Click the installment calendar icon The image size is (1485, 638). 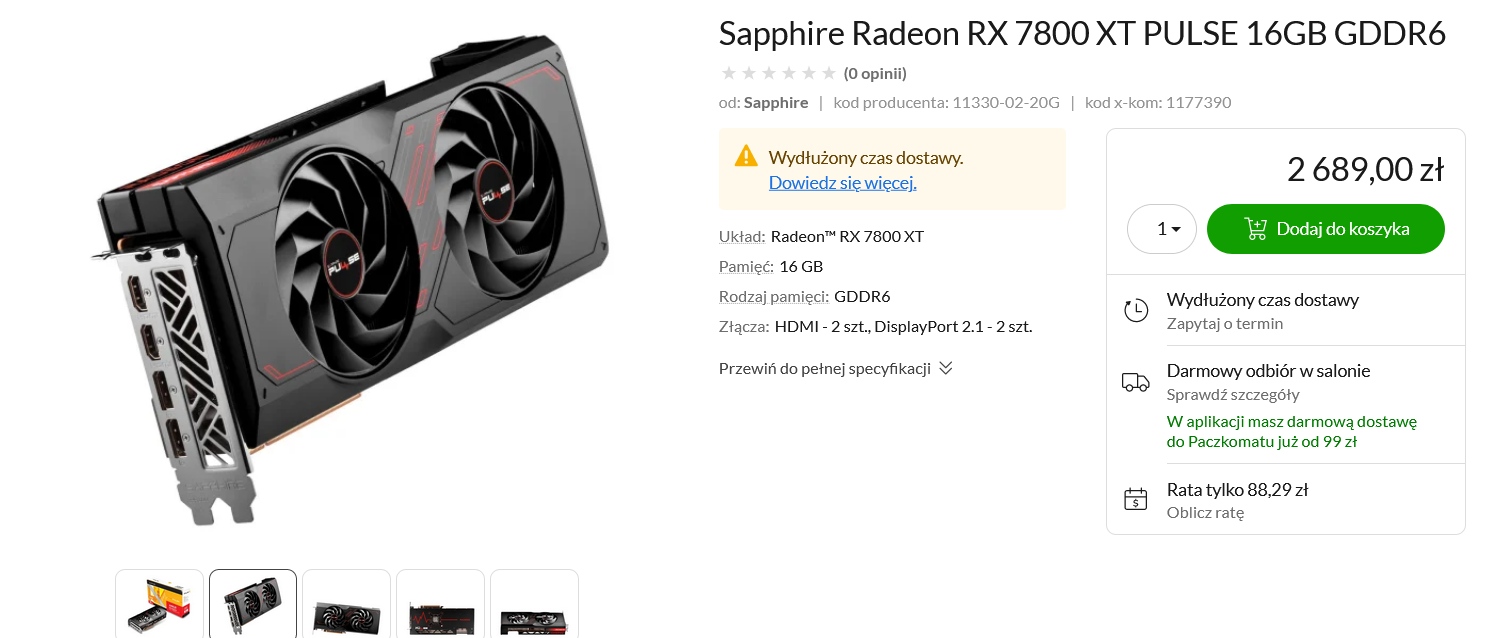[1136, 499]
